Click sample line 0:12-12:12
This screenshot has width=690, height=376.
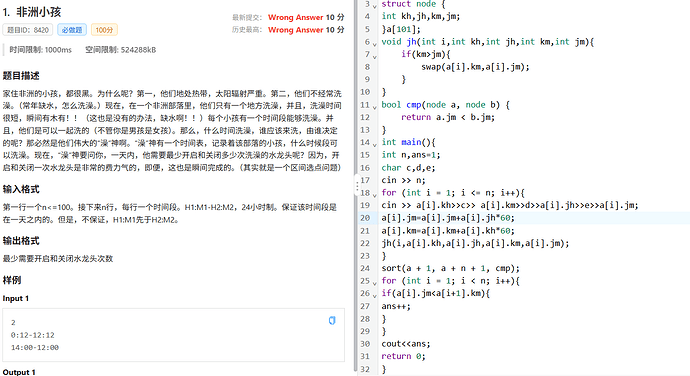click(x=33, y=335)
